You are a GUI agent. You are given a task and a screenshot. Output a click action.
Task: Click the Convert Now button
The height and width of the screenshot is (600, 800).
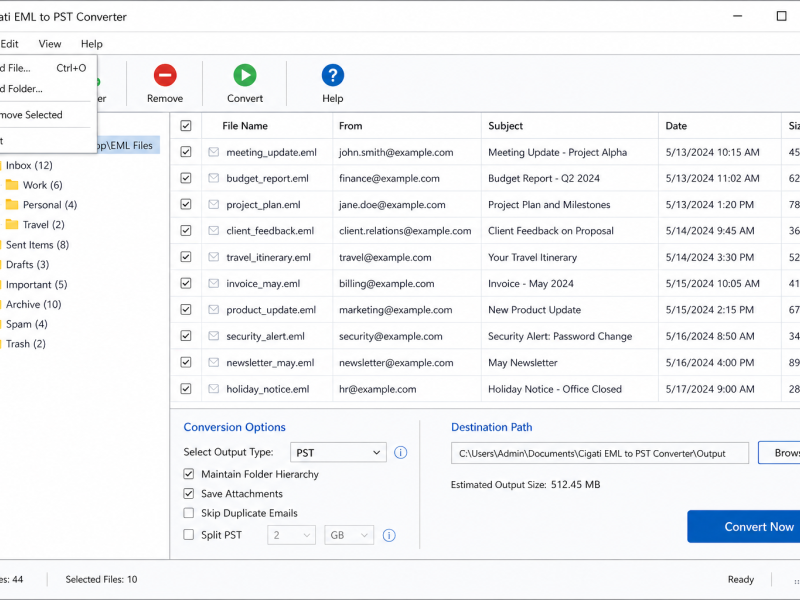744,527
